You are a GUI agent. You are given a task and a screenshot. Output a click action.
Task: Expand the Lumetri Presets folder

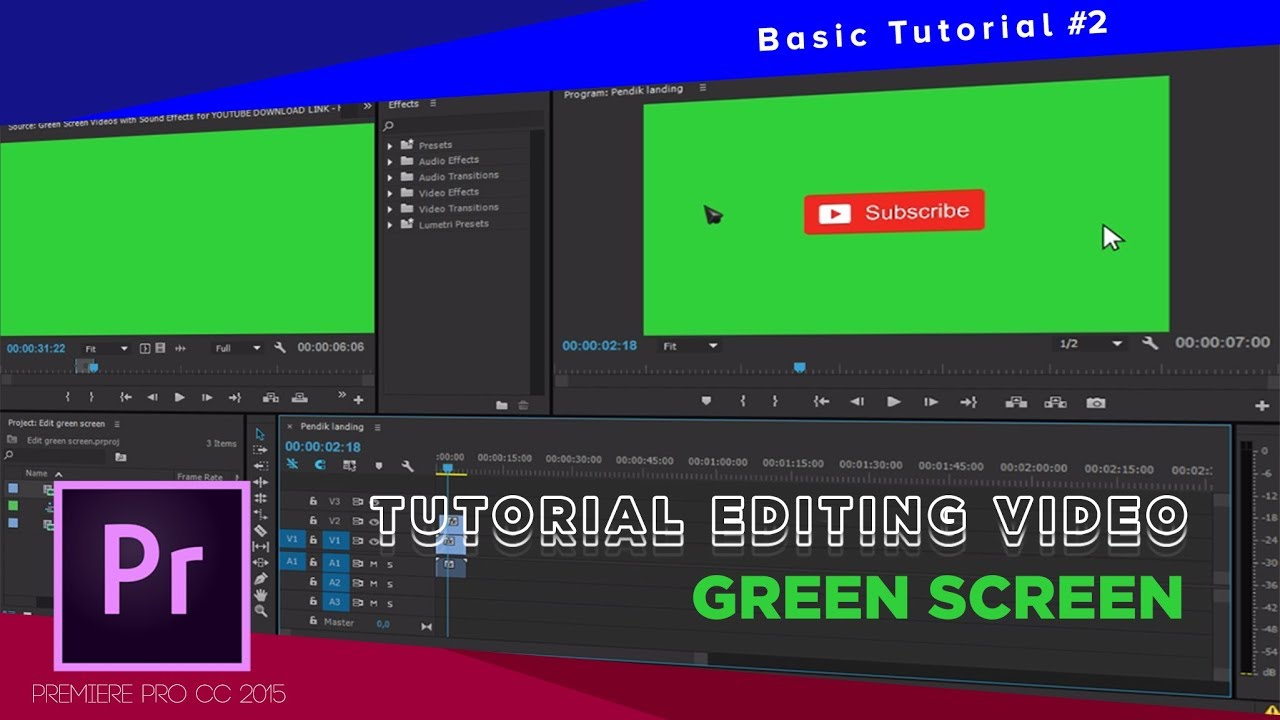click(x=391, y=225)
